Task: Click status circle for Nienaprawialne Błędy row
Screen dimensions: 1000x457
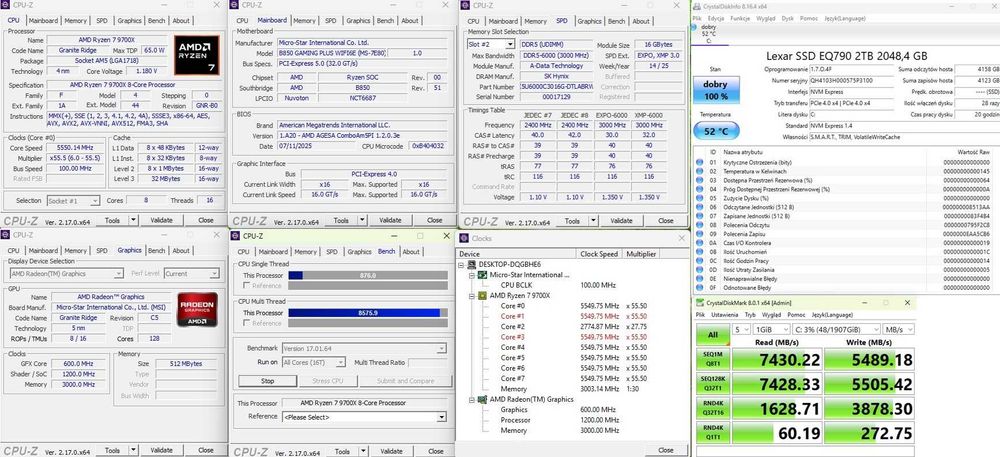Action: [x=700, y=279]
